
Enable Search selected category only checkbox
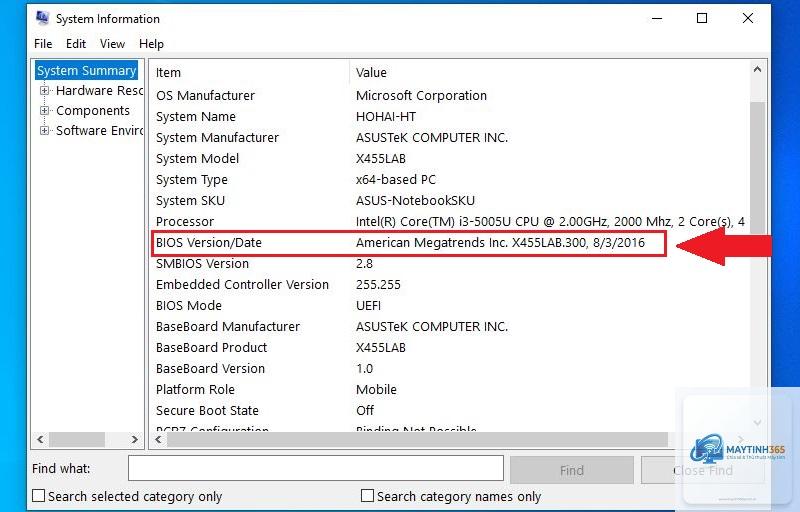click(38, 496)
